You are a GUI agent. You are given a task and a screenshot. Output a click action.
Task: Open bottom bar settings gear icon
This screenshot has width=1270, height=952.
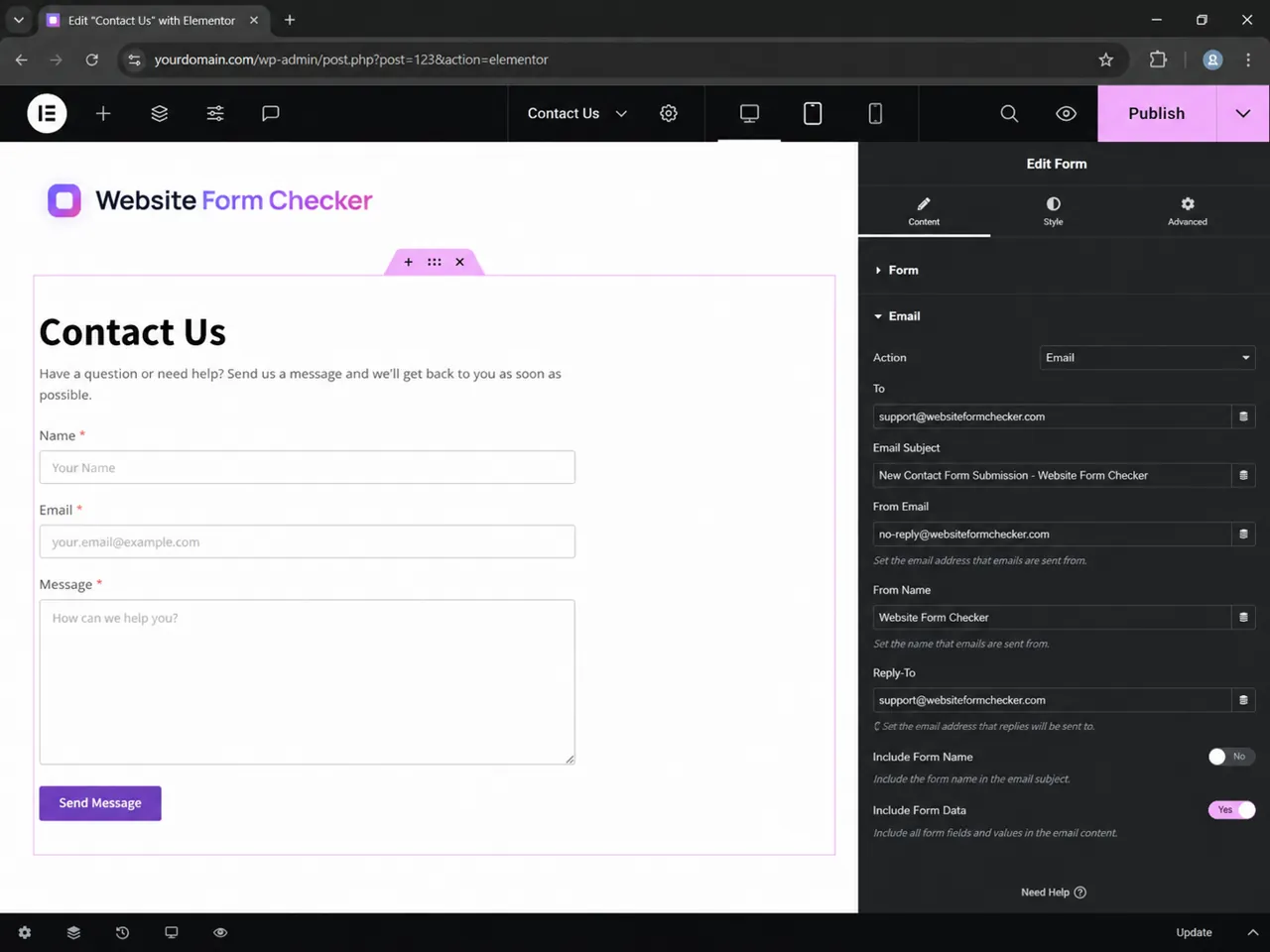pyautogui.click(x=25, y=932)
